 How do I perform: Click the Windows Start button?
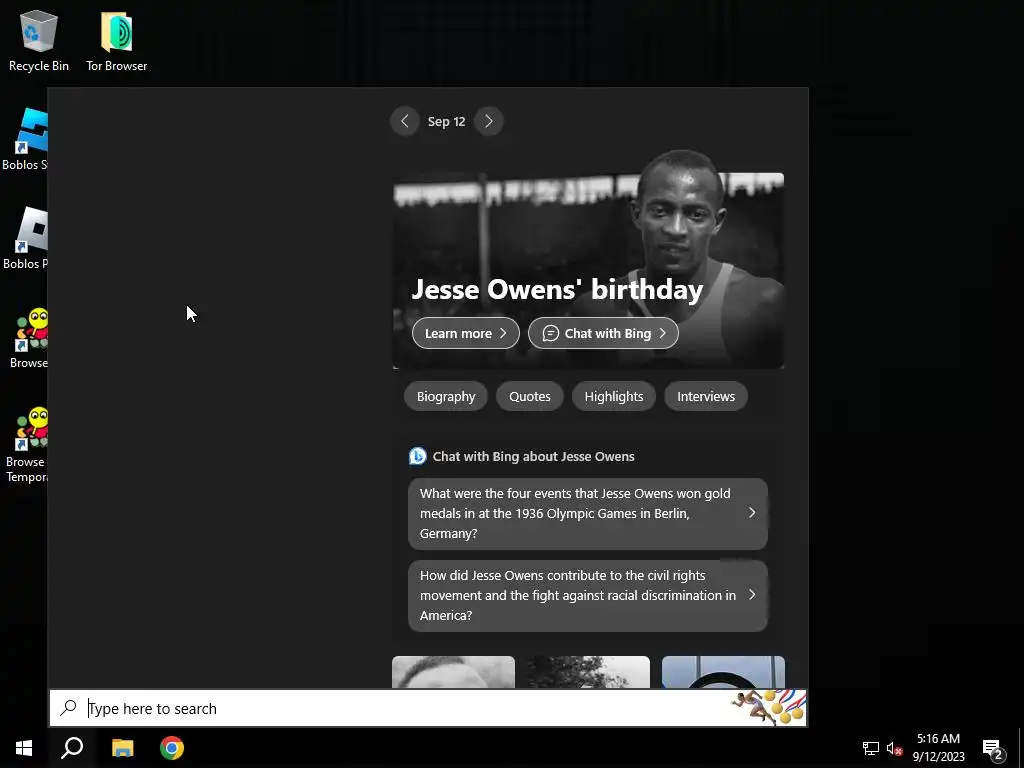pyautogui.click(x=24, y=748)
